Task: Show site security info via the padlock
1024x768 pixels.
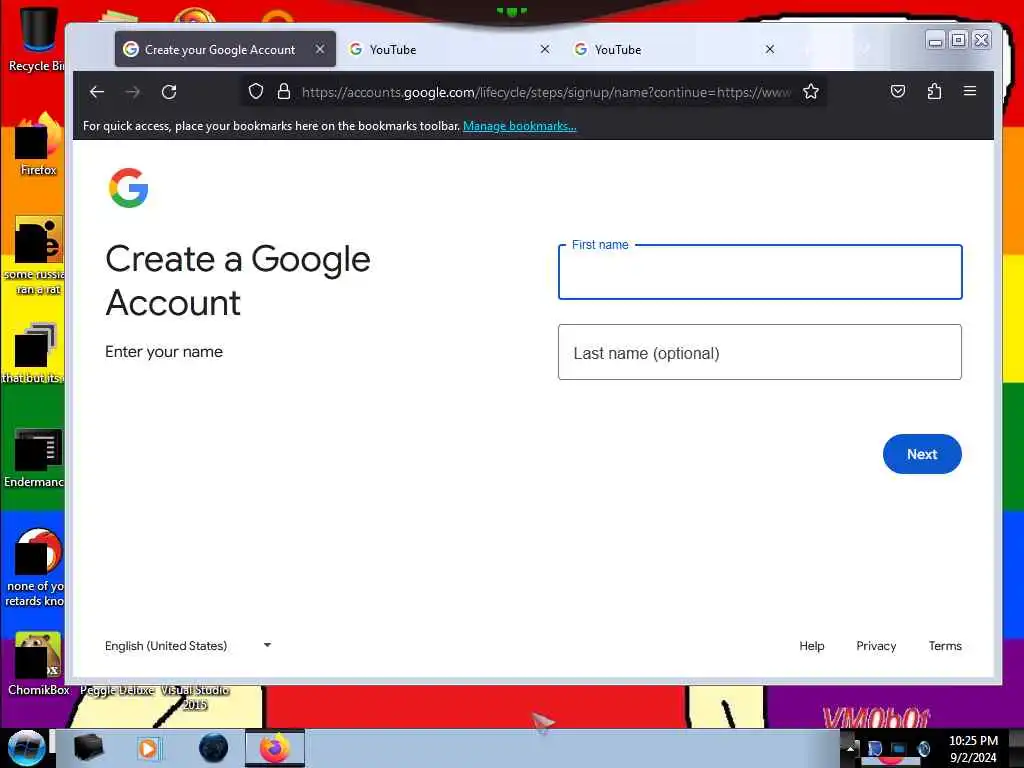Action: click(283, 91)
